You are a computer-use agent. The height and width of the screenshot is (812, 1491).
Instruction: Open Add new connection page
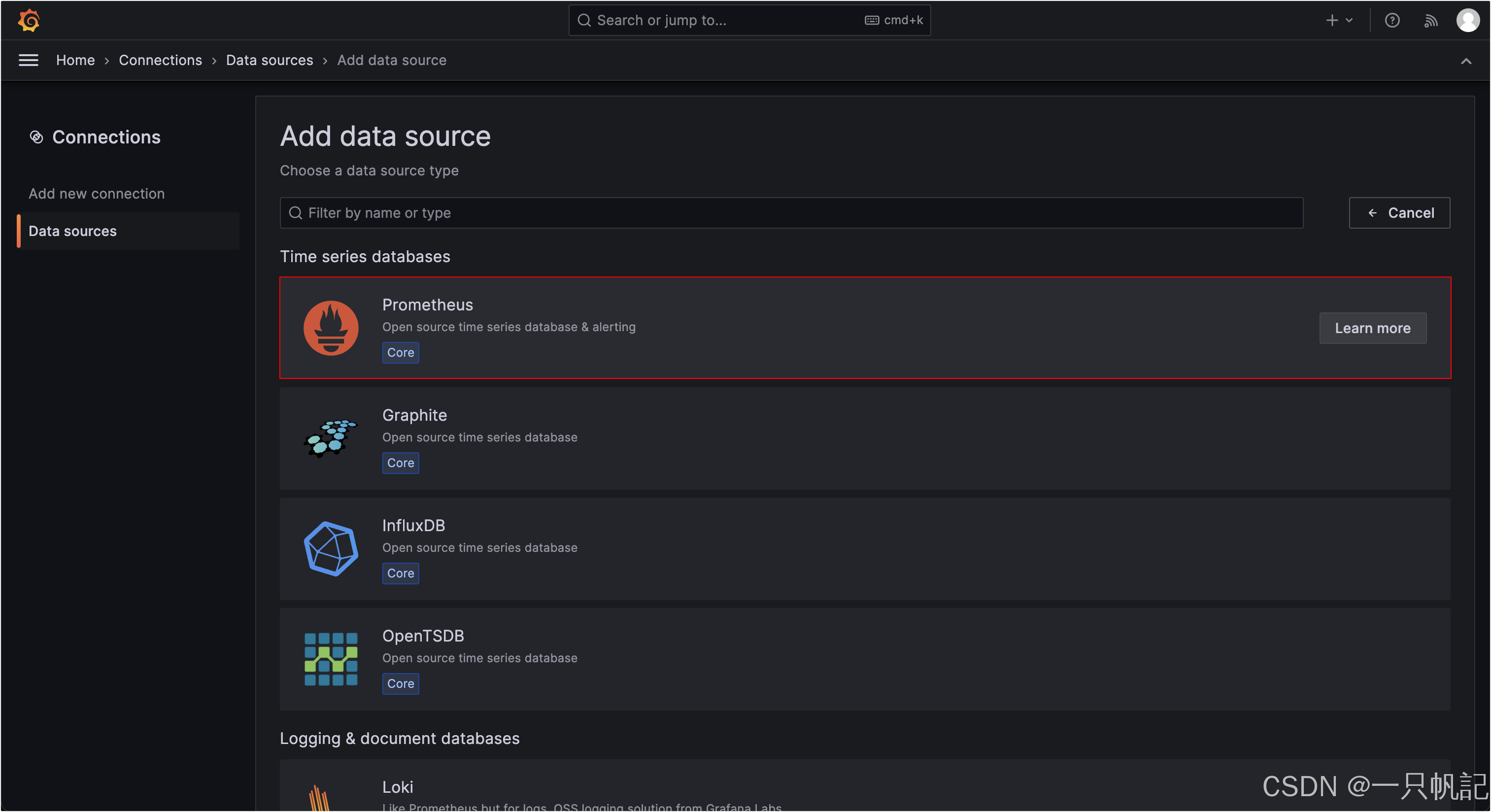click(97, 193)
